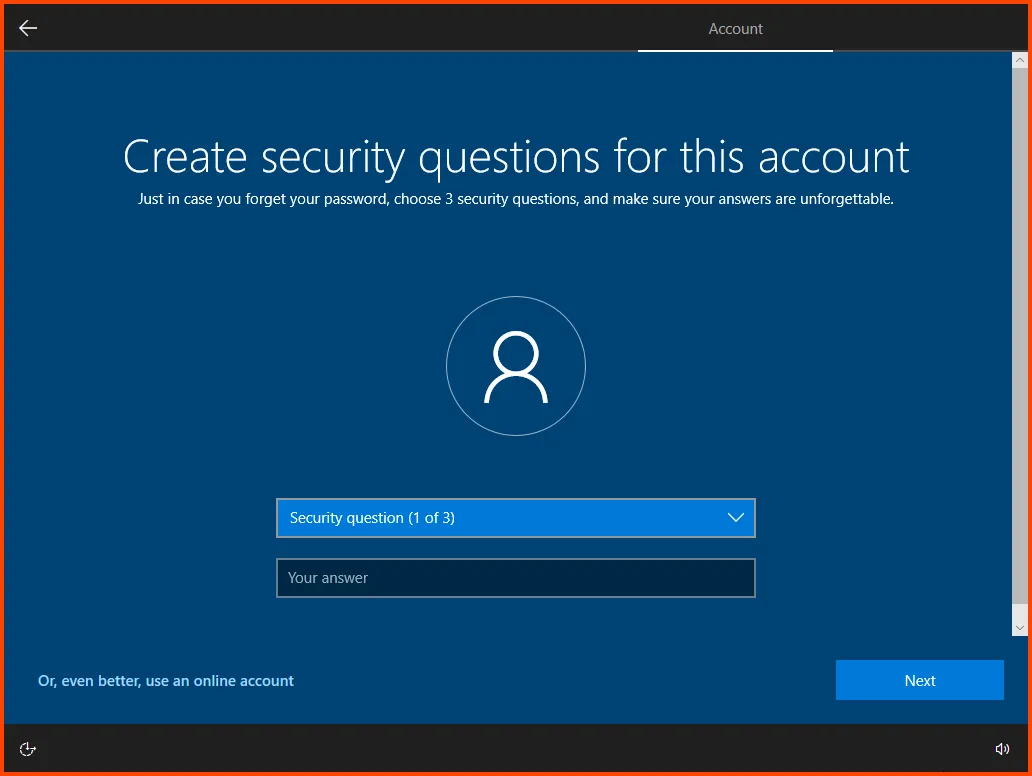Click in the Your answer field
The height and width of the screenshot is (776, 1032).
pos(515,578)
